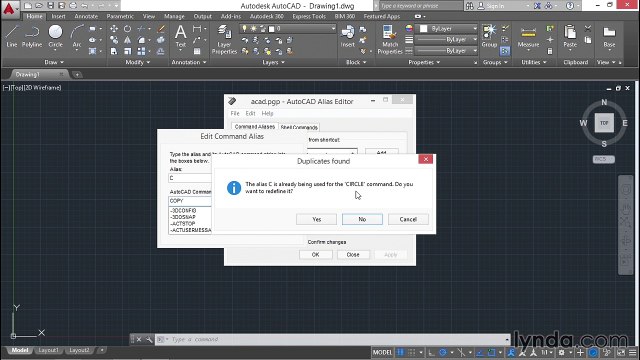
Task: Click the Mirror tool icon
Action: [x=128, y=40]
